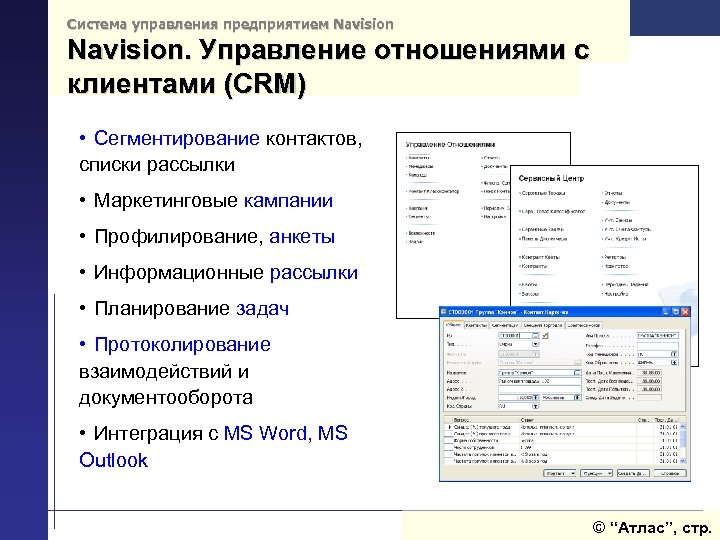Open Контакты in Управление Отношениями menu
The image size is (720, 540).
419,158
